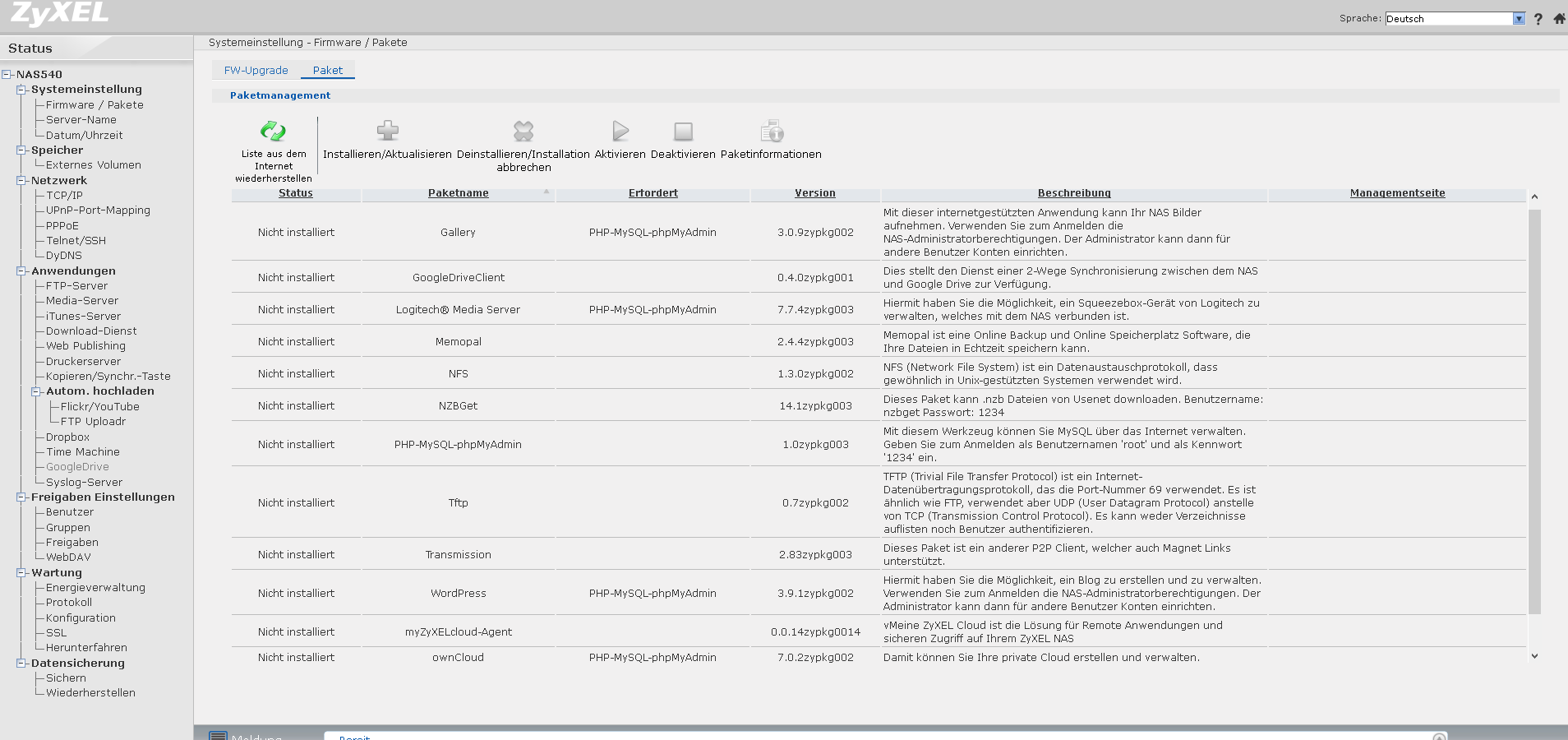Collapse the Freigaben Einstellungen tree node

[x=21, y=497]
